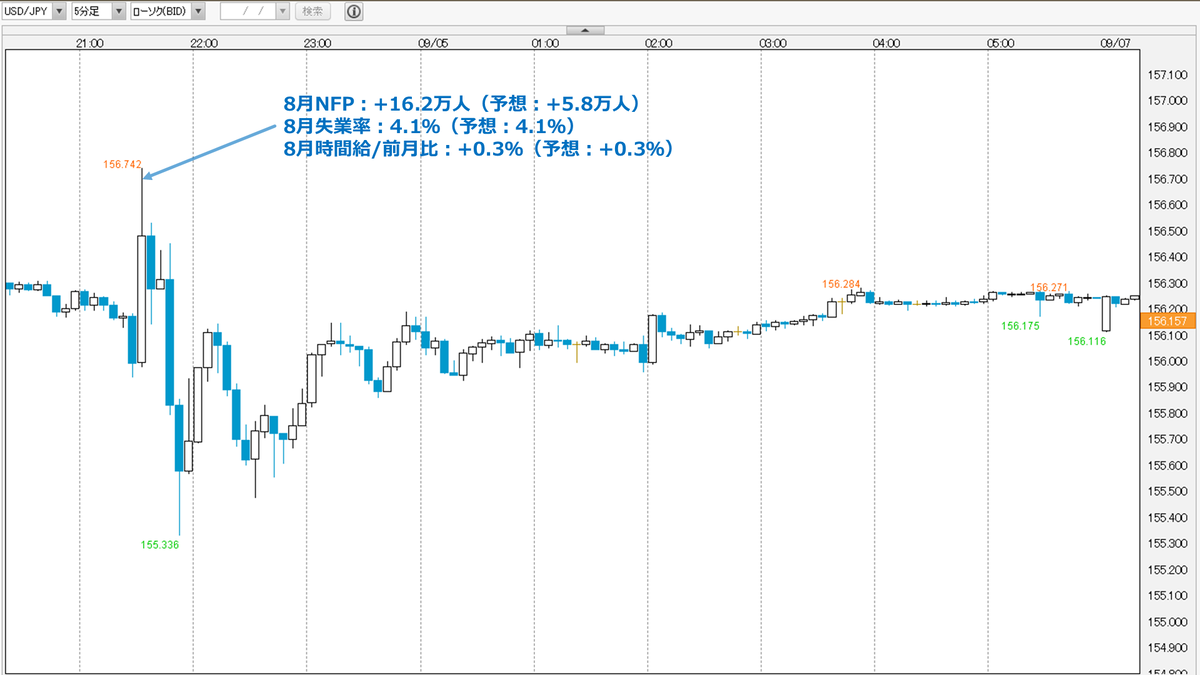Screen dimensions: 1200x675
Task: Click the 155.700 price axis label
Action: (1167, 439)
